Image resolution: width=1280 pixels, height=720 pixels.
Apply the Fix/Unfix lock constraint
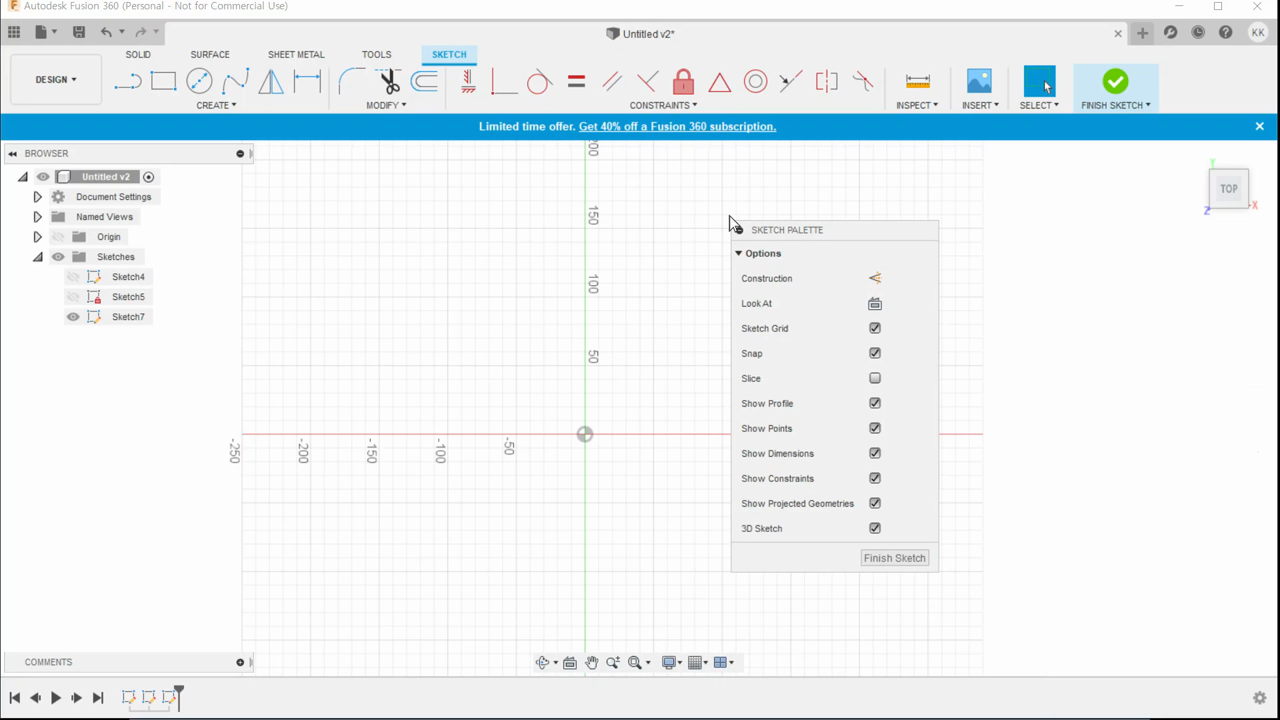[x=683, y=82]
